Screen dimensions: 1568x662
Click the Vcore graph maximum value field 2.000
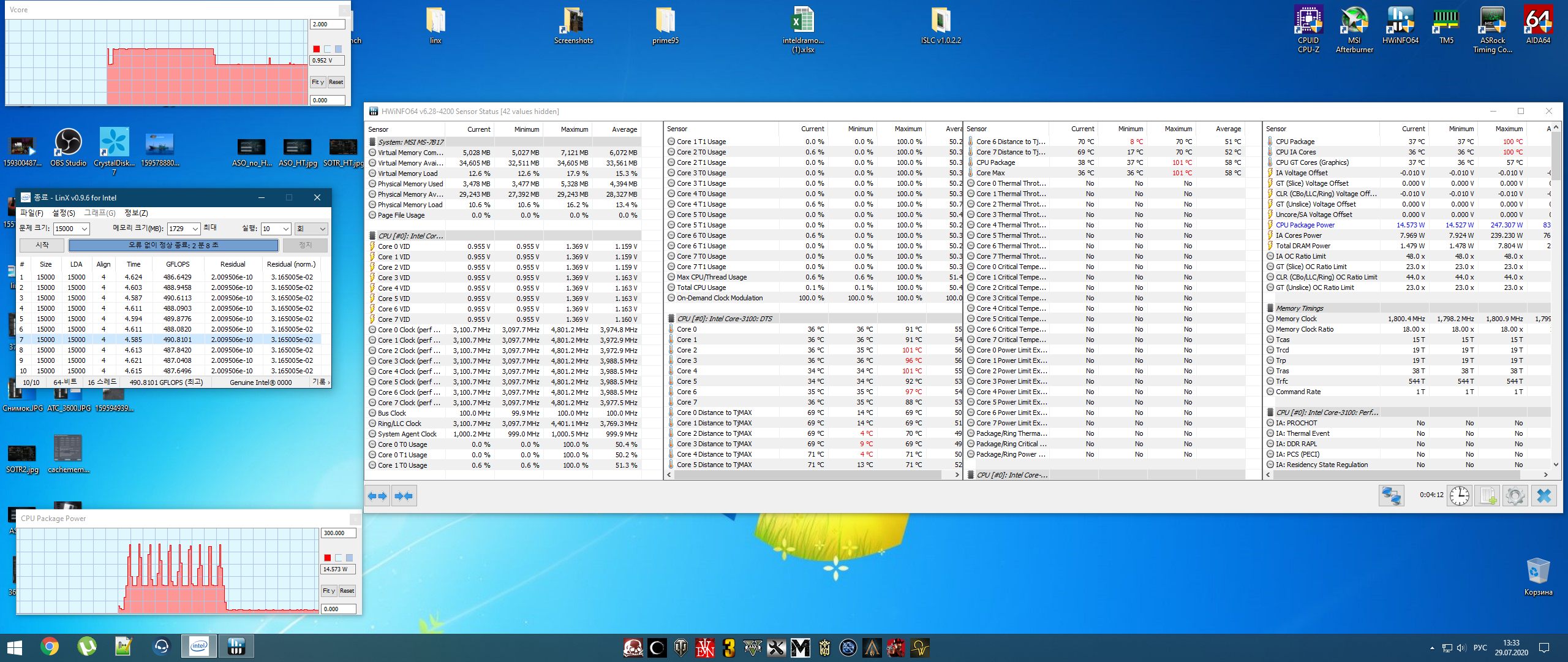[x=327, y=25]
